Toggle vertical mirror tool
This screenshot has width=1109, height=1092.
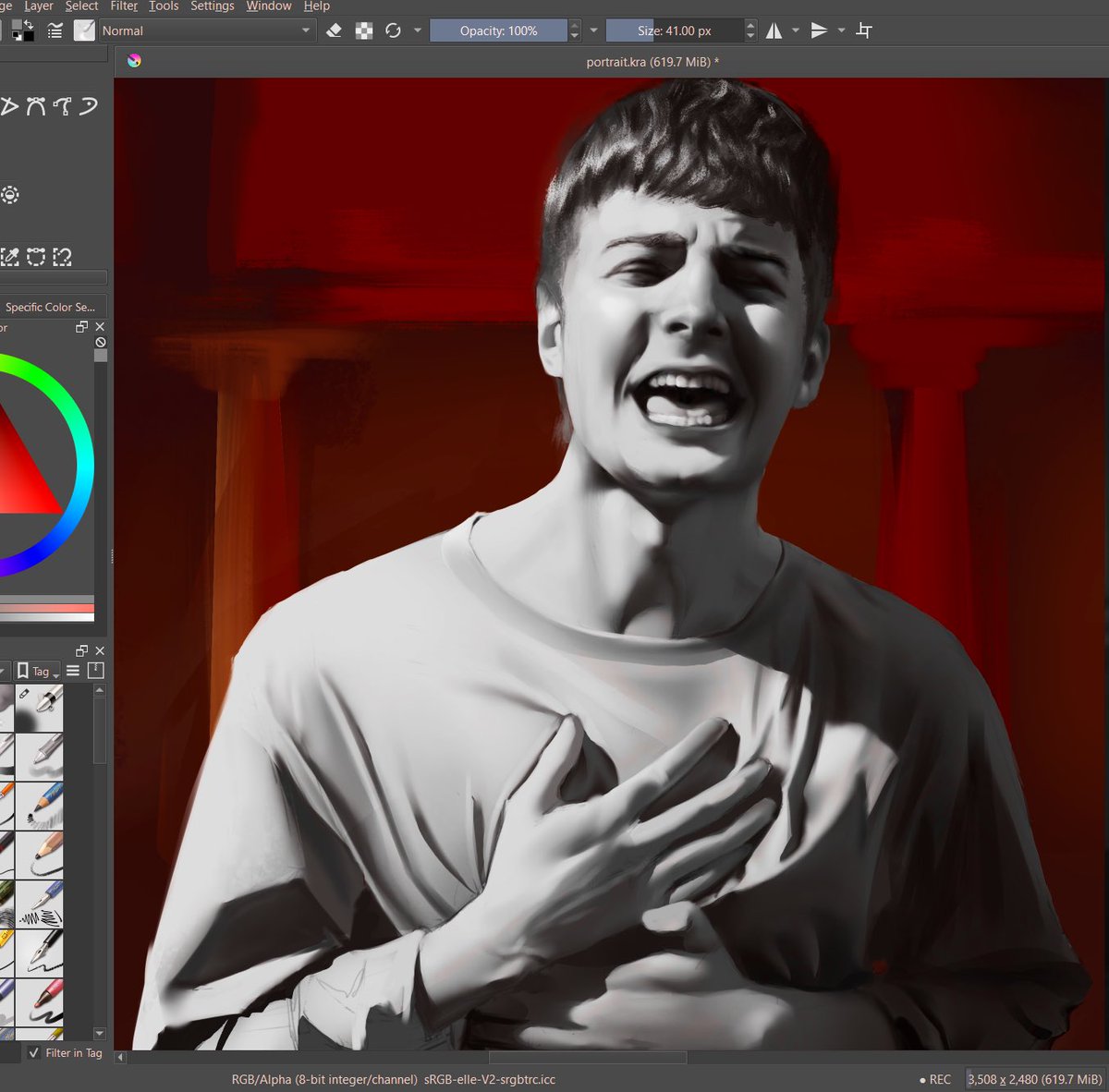(x=819, y=30)
